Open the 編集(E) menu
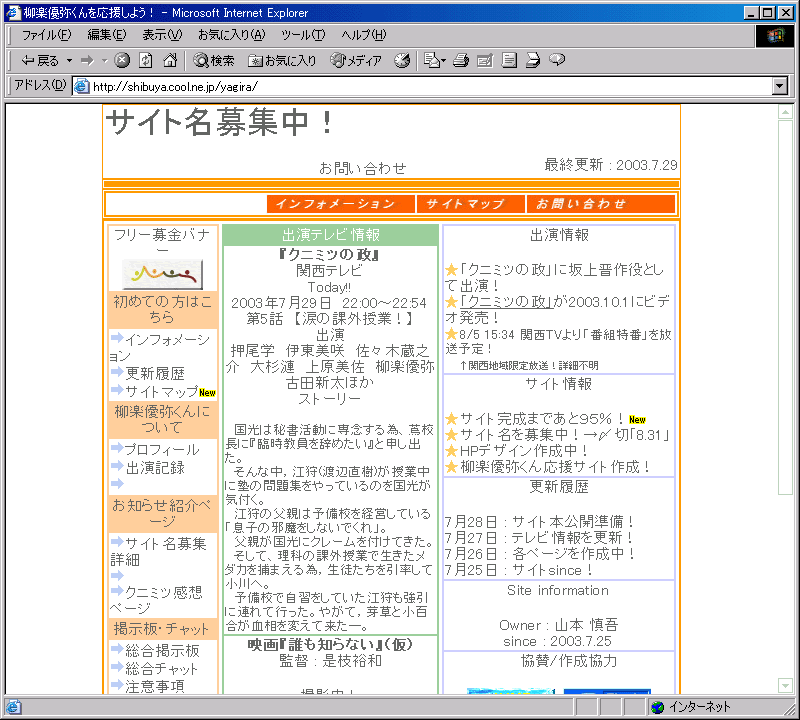Viewport: 800px width, 720px height. [107, 35]
